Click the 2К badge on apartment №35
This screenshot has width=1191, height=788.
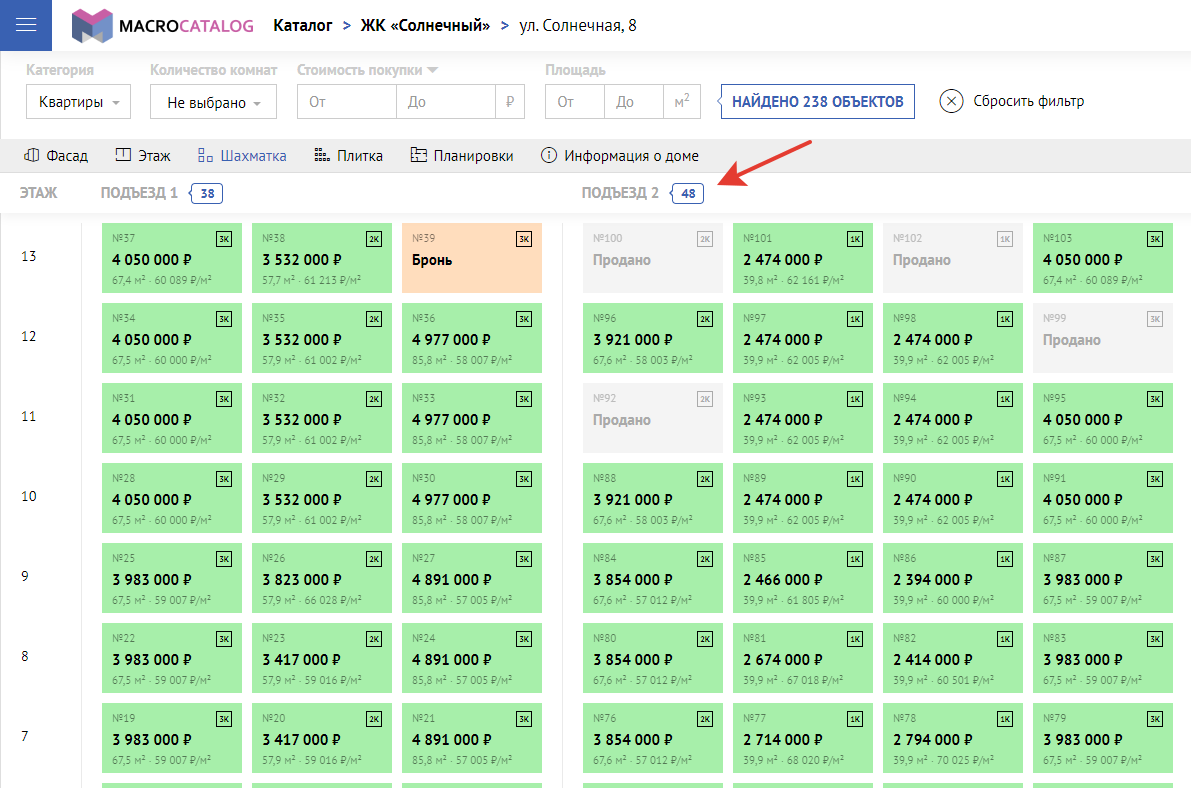point(374,319)
